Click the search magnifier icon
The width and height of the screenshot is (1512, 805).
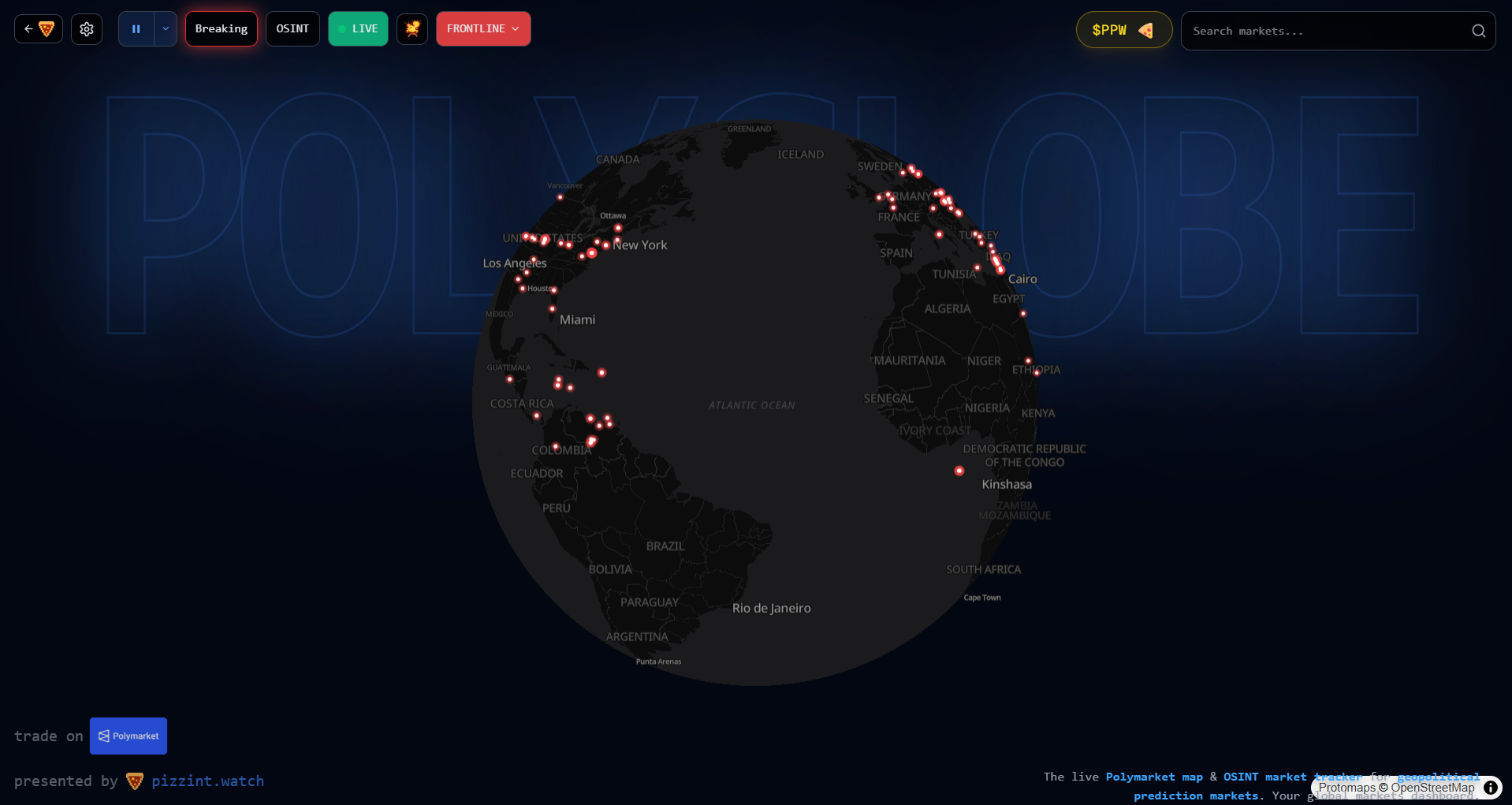coord(1478,31)
